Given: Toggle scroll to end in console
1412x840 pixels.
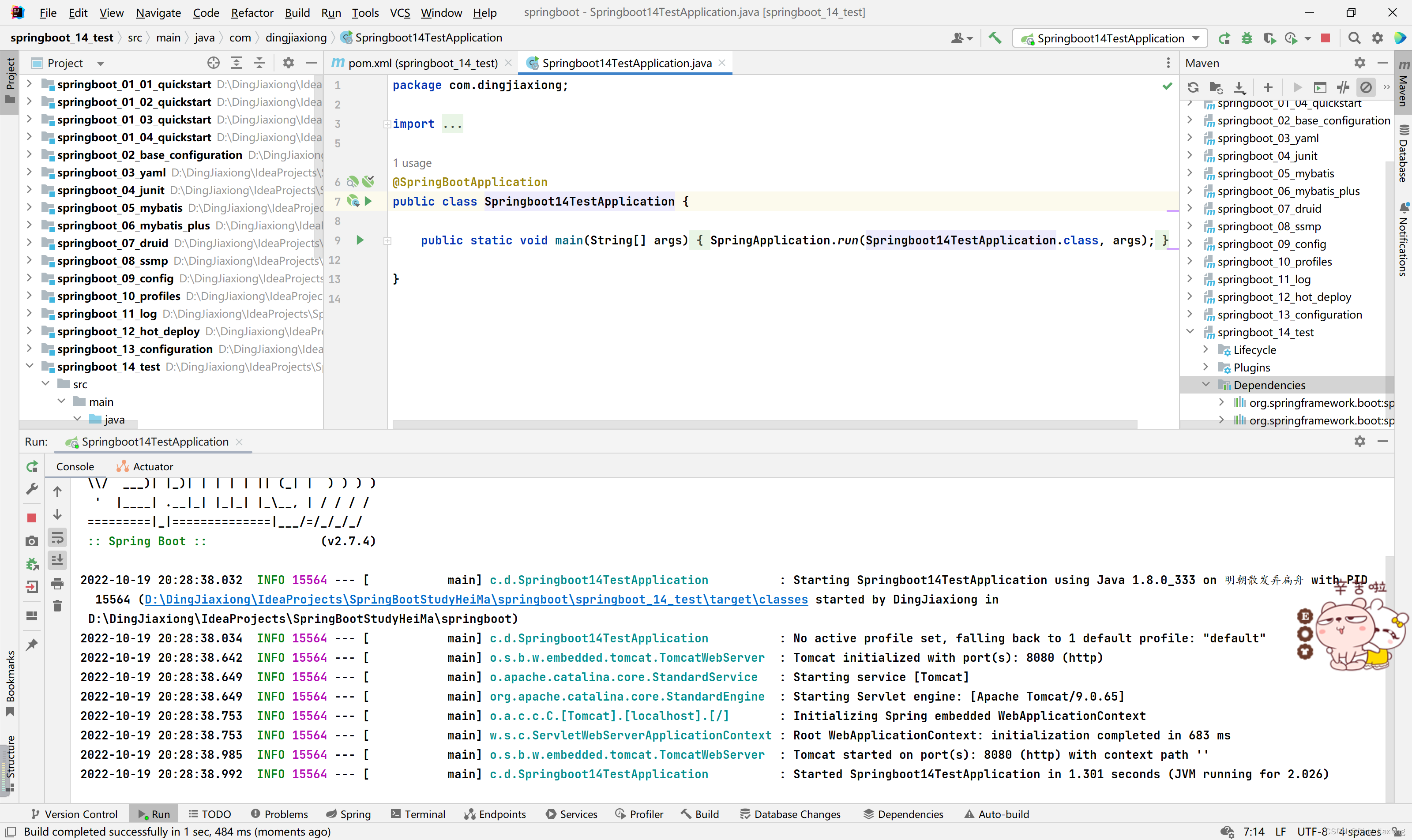Looking at the screenshot, I should point(57,560).
